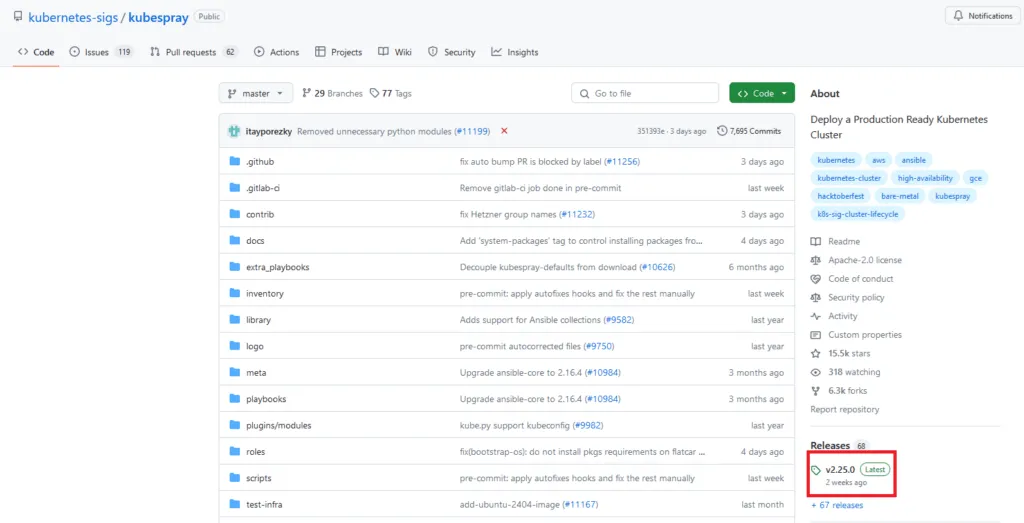Image resolution: width=1024 pixels, height=523 pixels.
Task: Open the Code tab
Action: (36, 52)
